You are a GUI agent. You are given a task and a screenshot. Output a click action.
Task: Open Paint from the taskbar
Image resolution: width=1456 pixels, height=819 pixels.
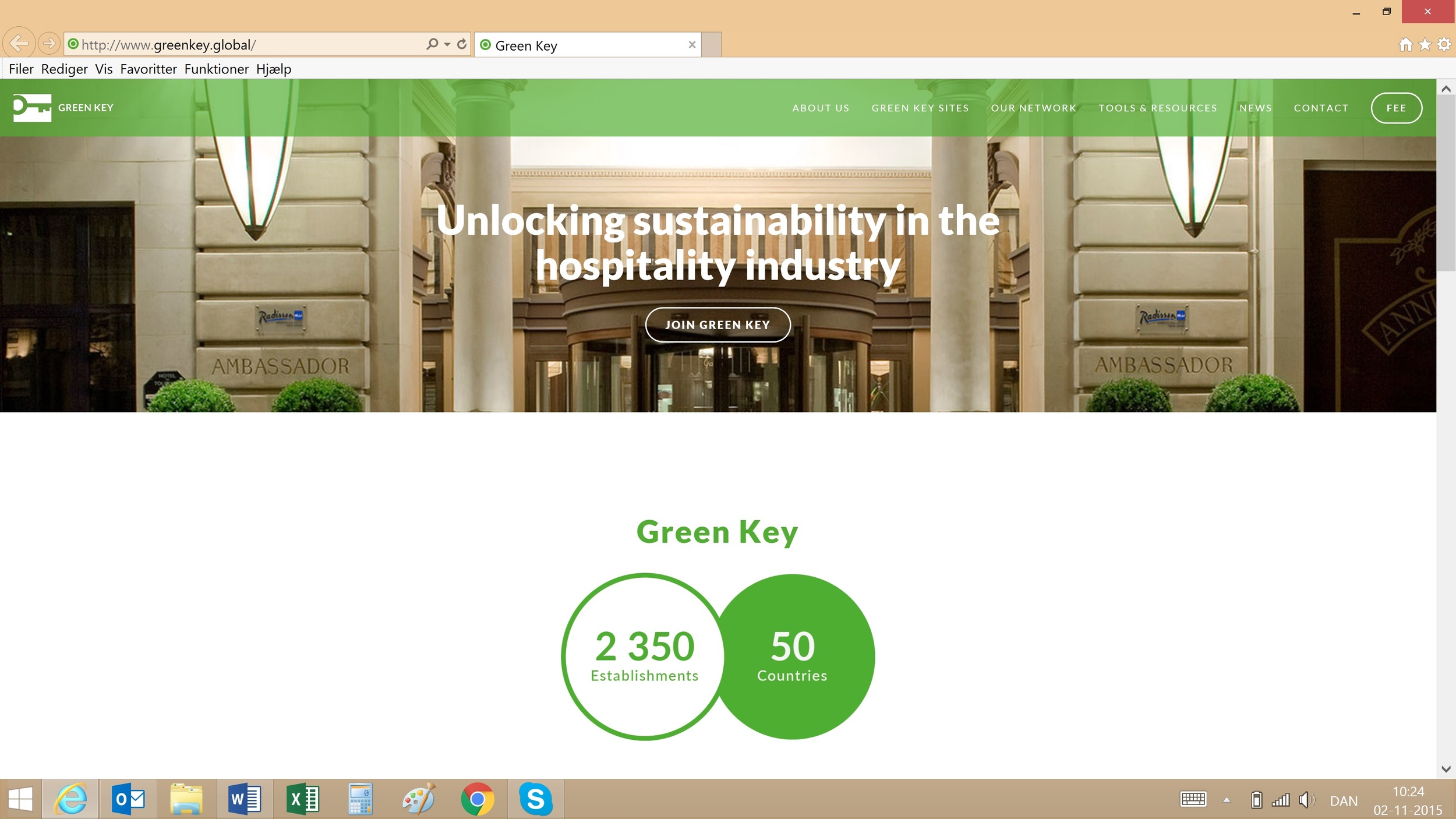point(419,799)
